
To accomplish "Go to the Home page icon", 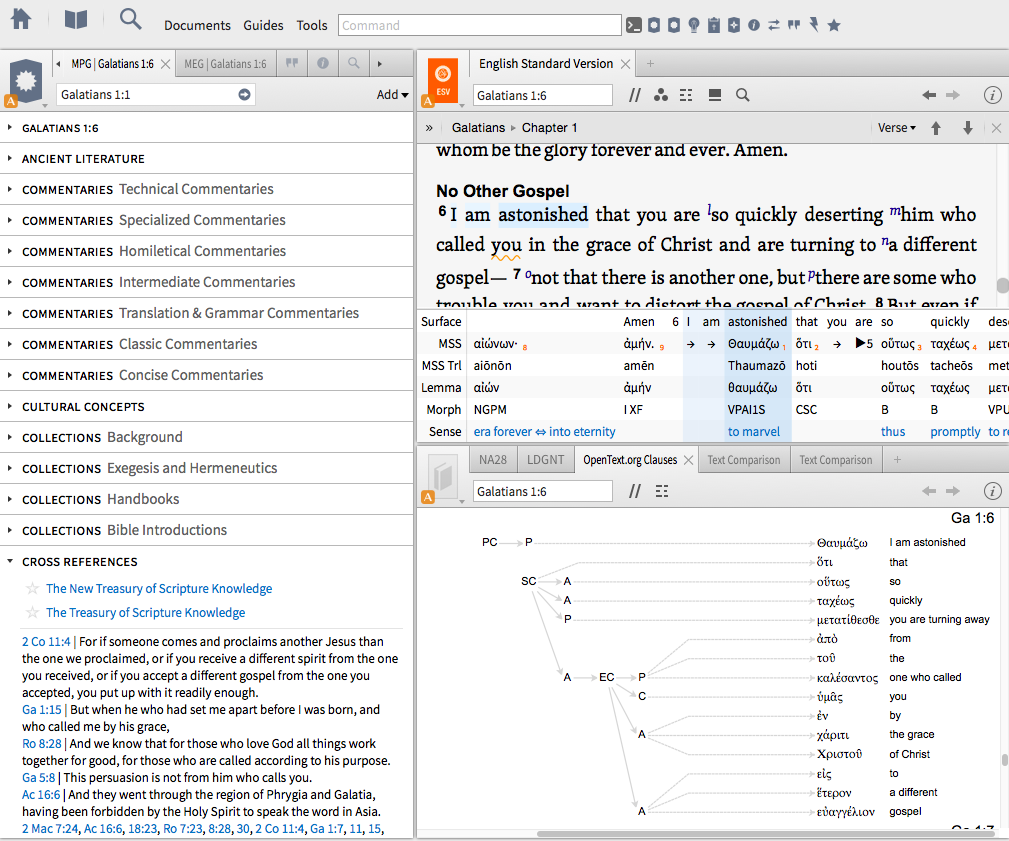I will click(x=21, y=19).
